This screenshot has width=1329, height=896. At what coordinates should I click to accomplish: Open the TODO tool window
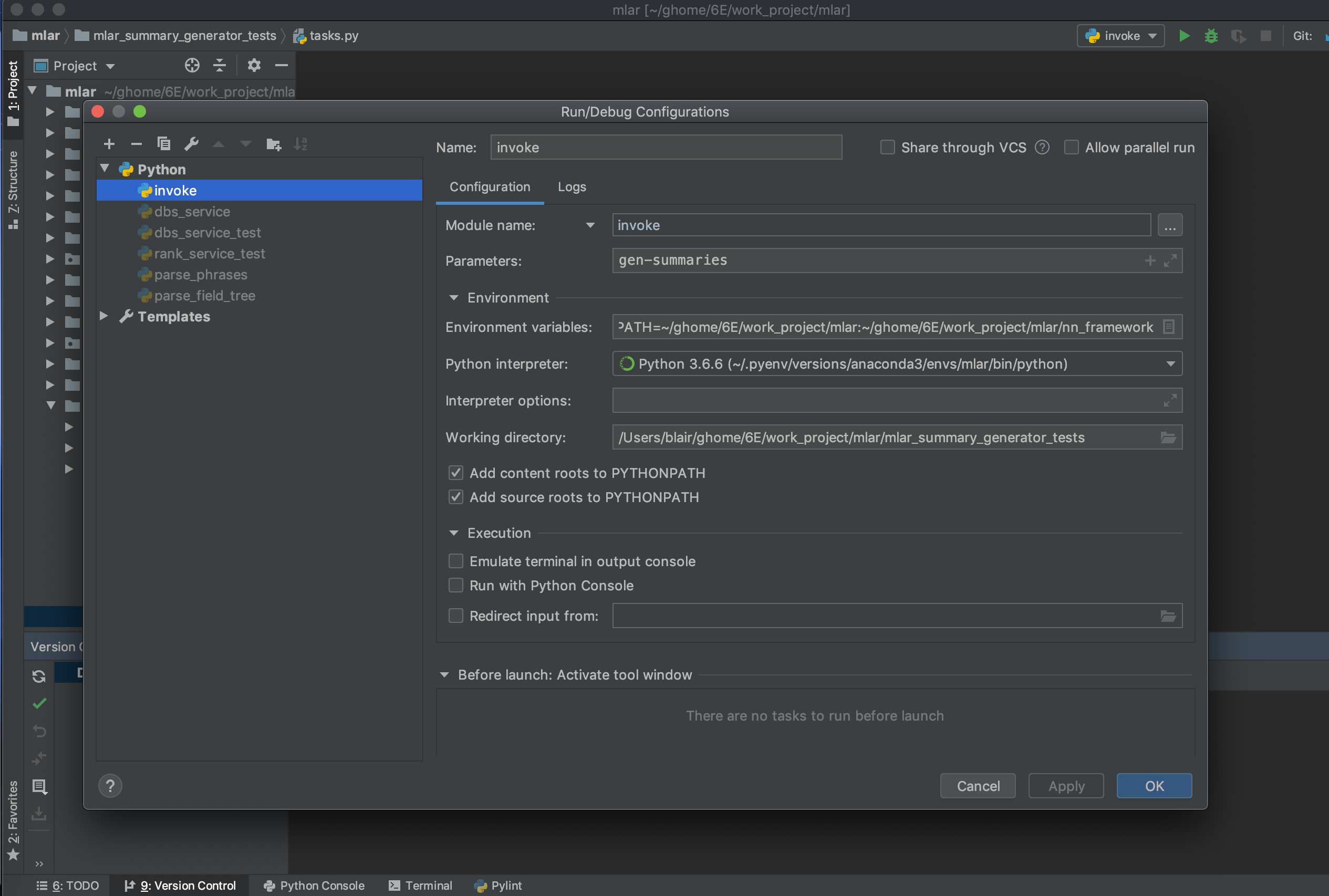[x=67, y=885]
